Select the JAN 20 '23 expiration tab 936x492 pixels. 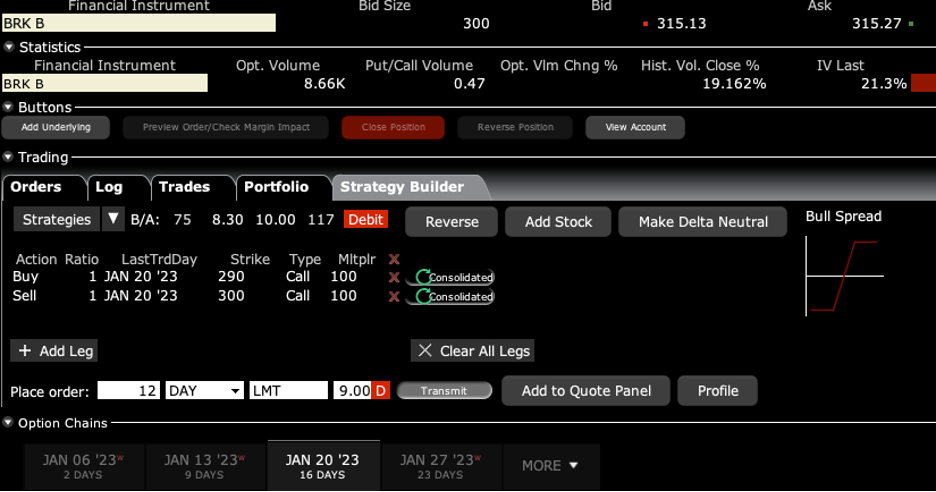[323, 466]
